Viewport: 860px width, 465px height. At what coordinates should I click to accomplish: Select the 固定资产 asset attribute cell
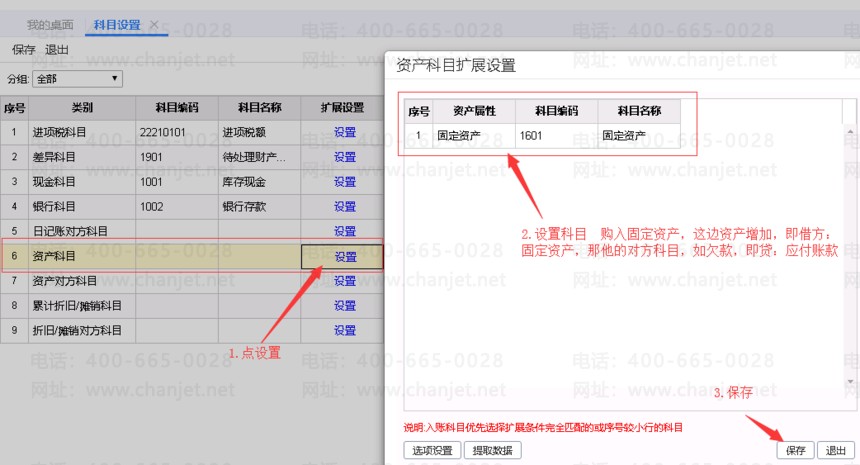(x=474, y=135)
